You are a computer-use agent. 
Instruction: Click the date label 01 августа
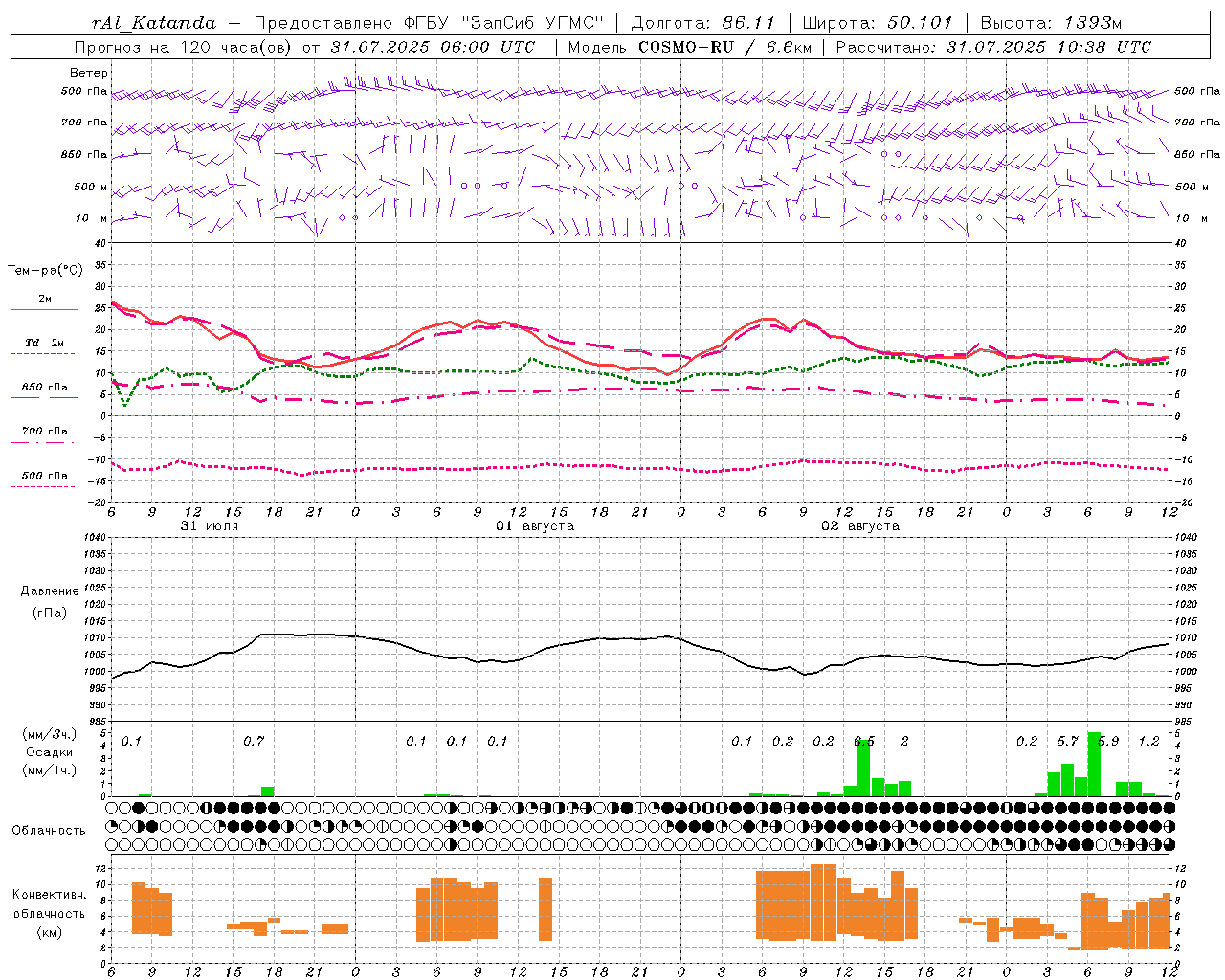(535, 526)
